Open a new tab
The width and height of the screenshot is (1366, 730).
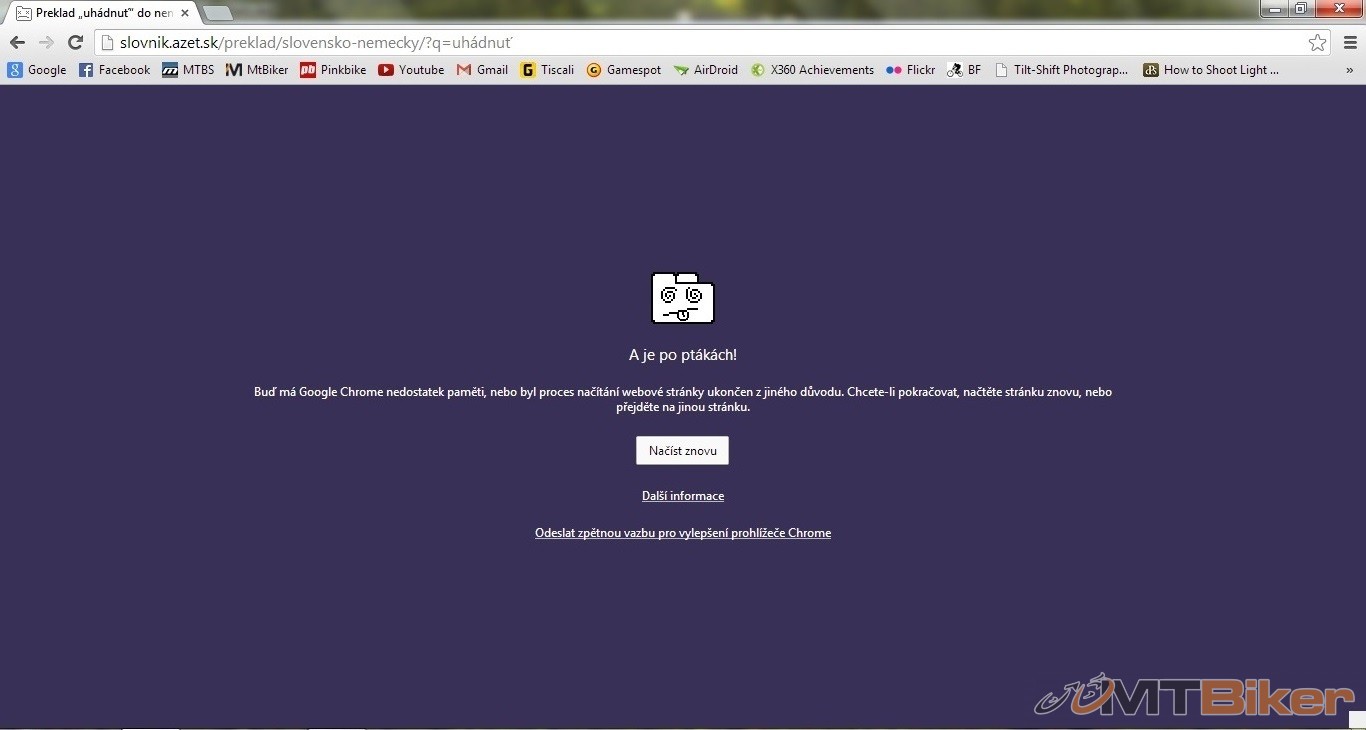[x=217, y=13]
